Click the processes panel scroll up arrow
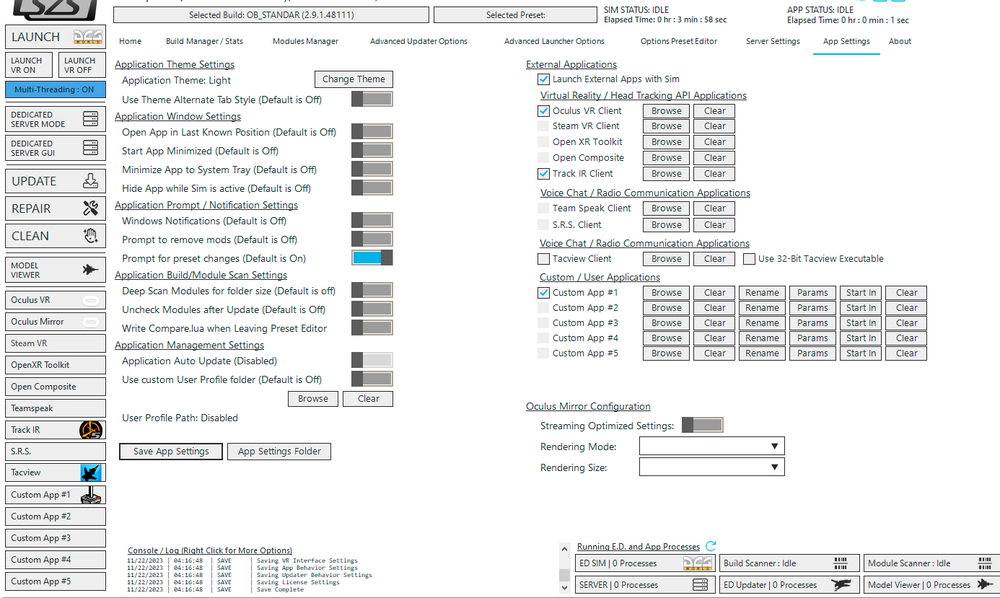Screen dimensions: 1000x598 [x=564, y=548]
